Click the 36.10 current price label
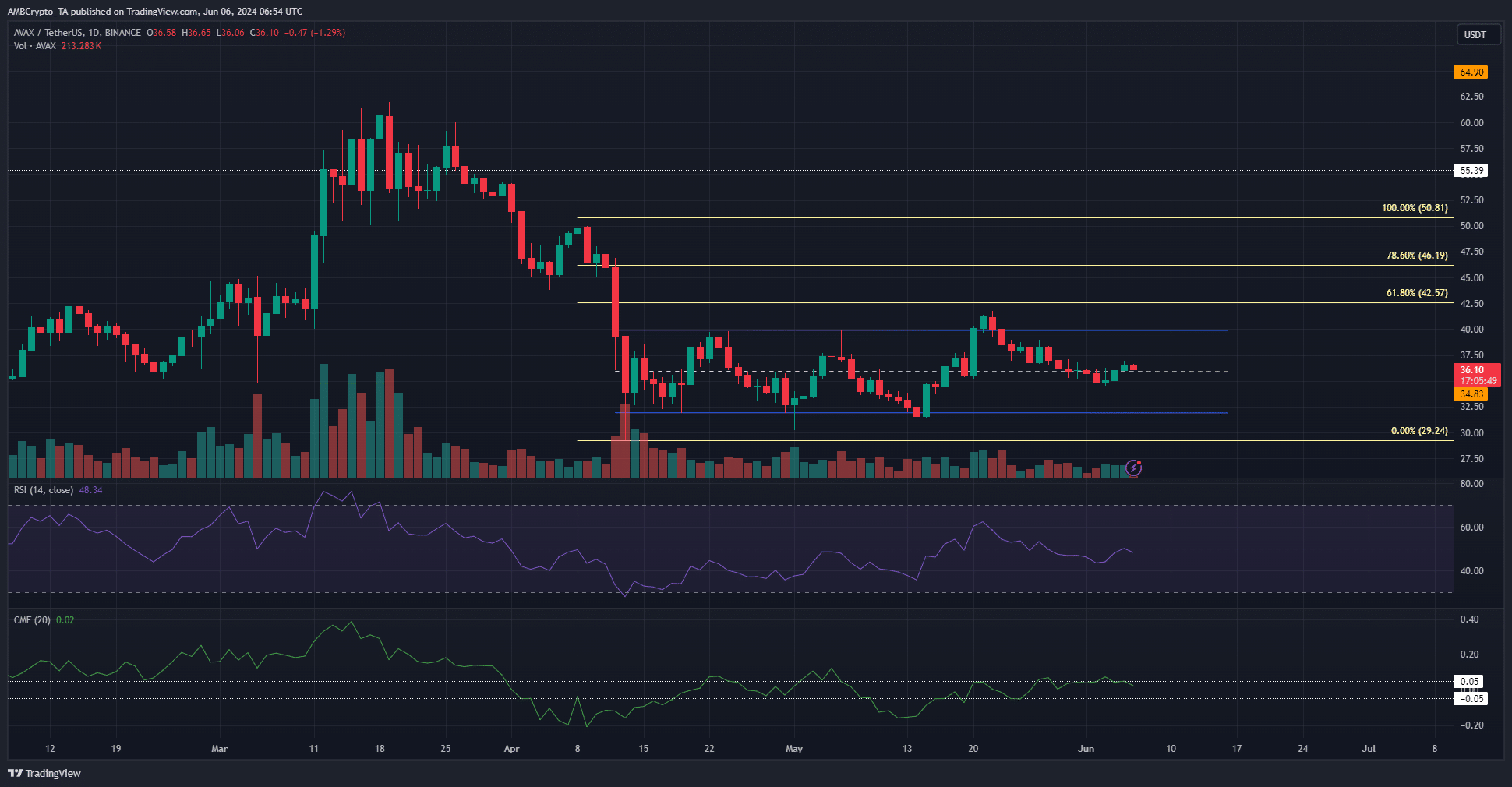The width and height of the screenshot is (1512, 787). tap(1471, 370)
